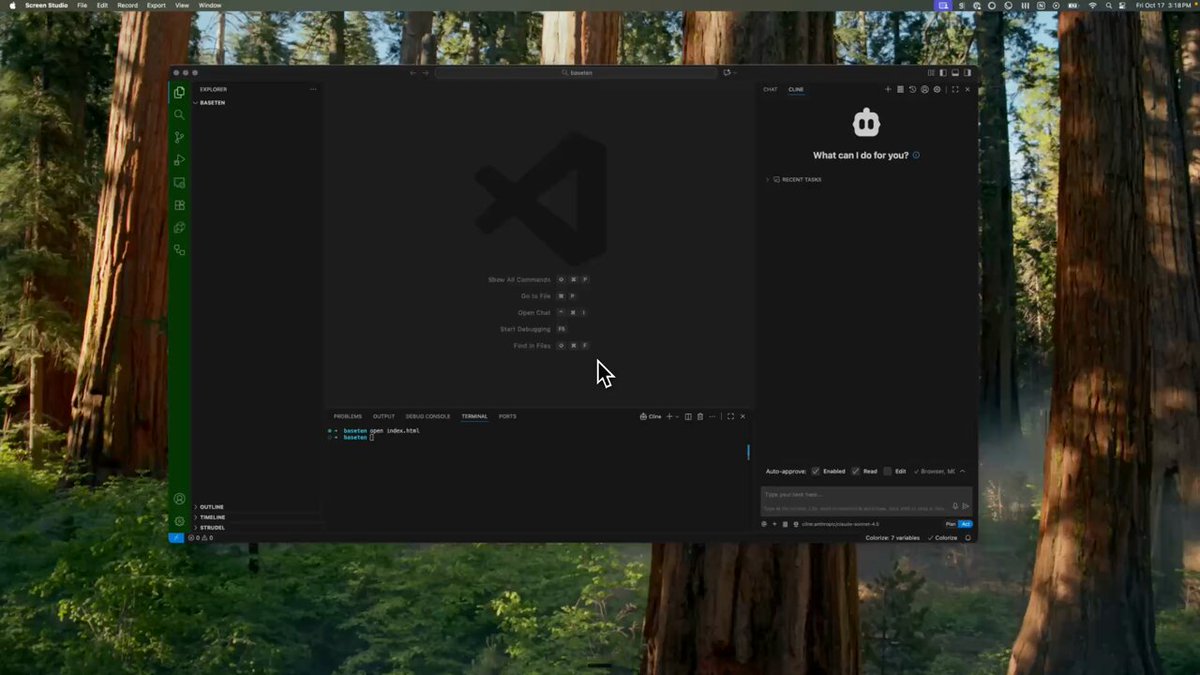1200x675 pixels.
Task: Open terminal panel more actions ellipsis
Action: pos(712,416)
